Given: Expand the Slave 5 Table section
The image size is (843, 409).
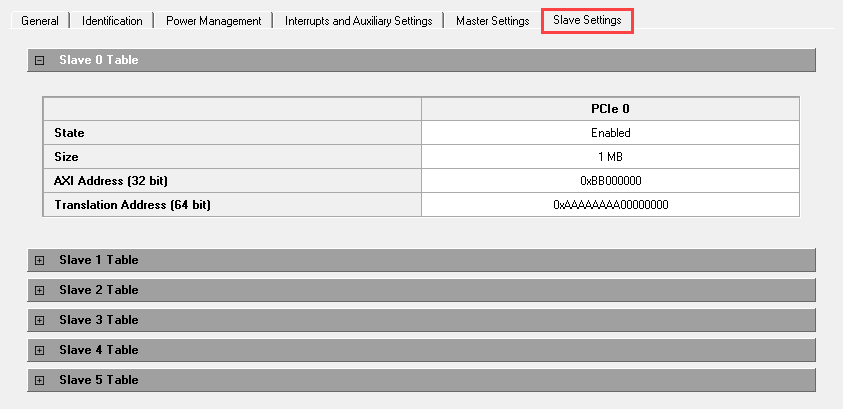Looking at the screenshot, I should 40,380.
